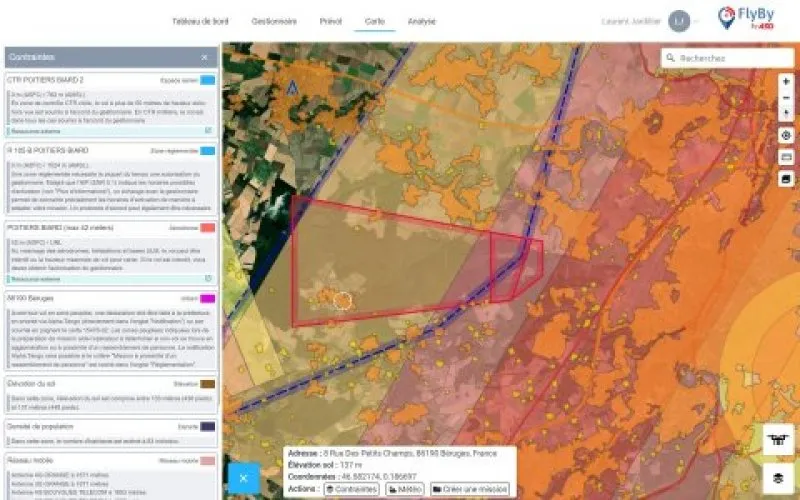
Task: Click the Créer une mission button
Action: (x=470, y=489)
